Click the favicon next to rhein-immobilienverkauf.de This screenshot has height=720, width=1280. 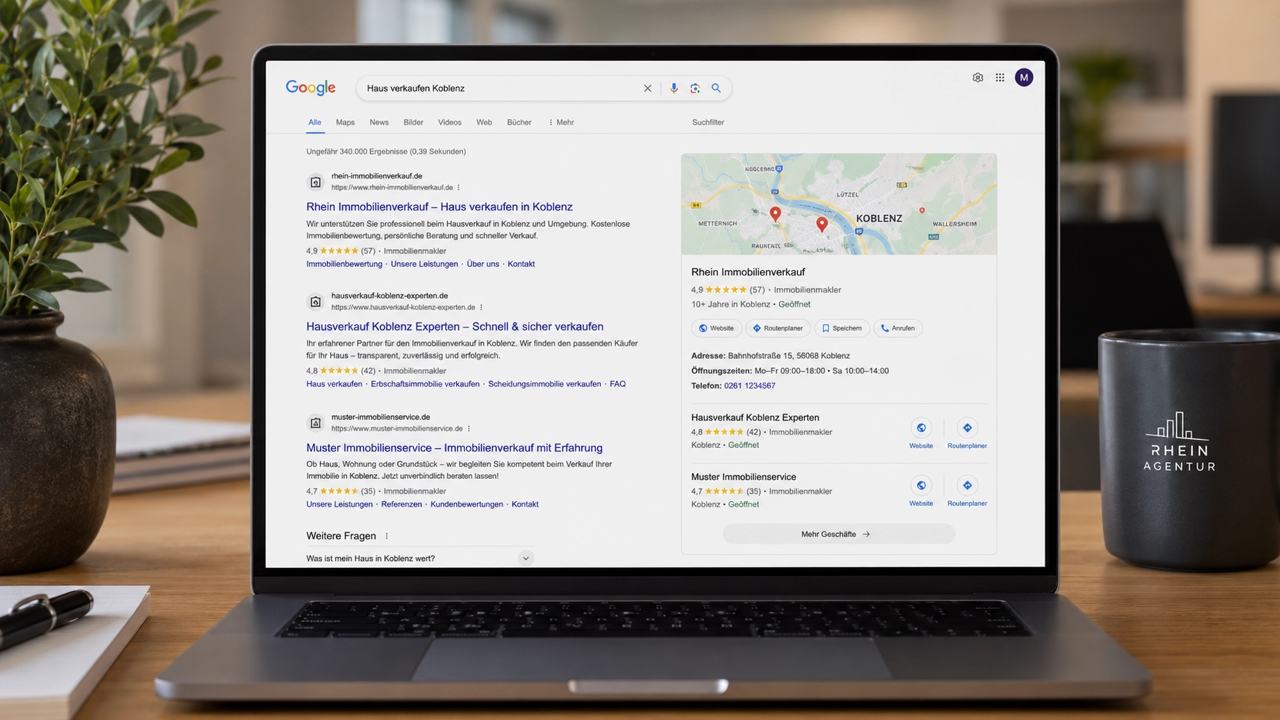315,182
